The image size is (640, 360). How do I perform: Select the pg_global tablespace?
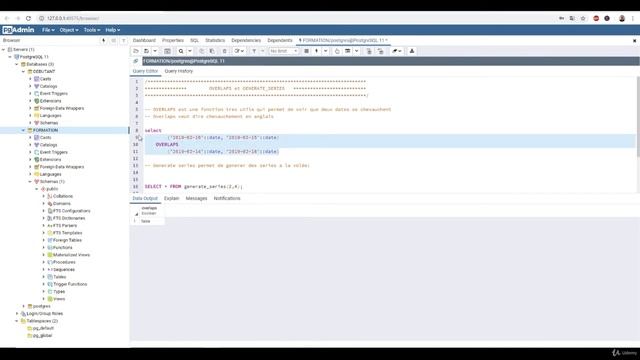42,336
